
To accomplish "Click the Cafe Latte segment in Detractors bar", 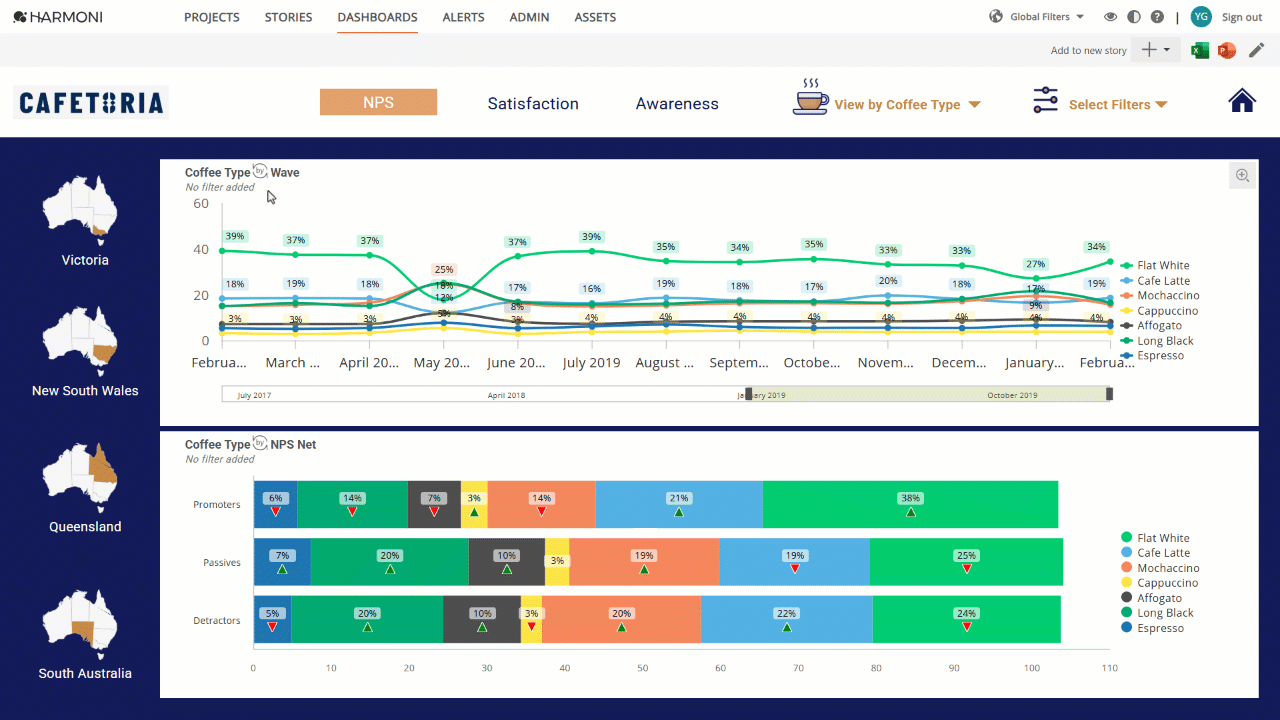I will click(x=787, y=620).
